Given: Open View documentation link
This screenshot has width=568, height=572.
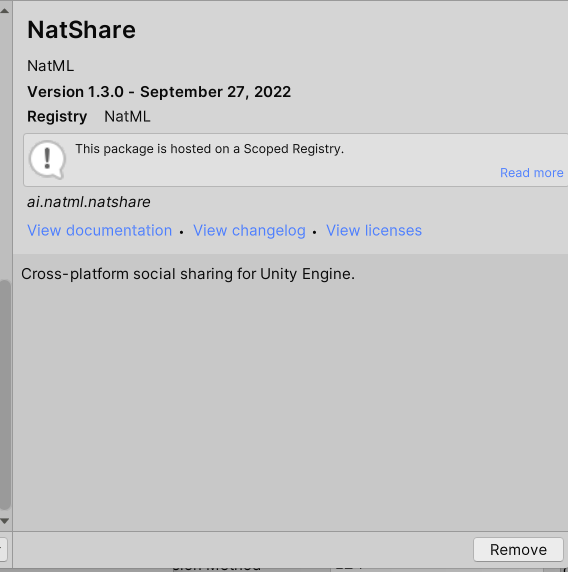Looking at the screenshot, I should pos(100,231).
